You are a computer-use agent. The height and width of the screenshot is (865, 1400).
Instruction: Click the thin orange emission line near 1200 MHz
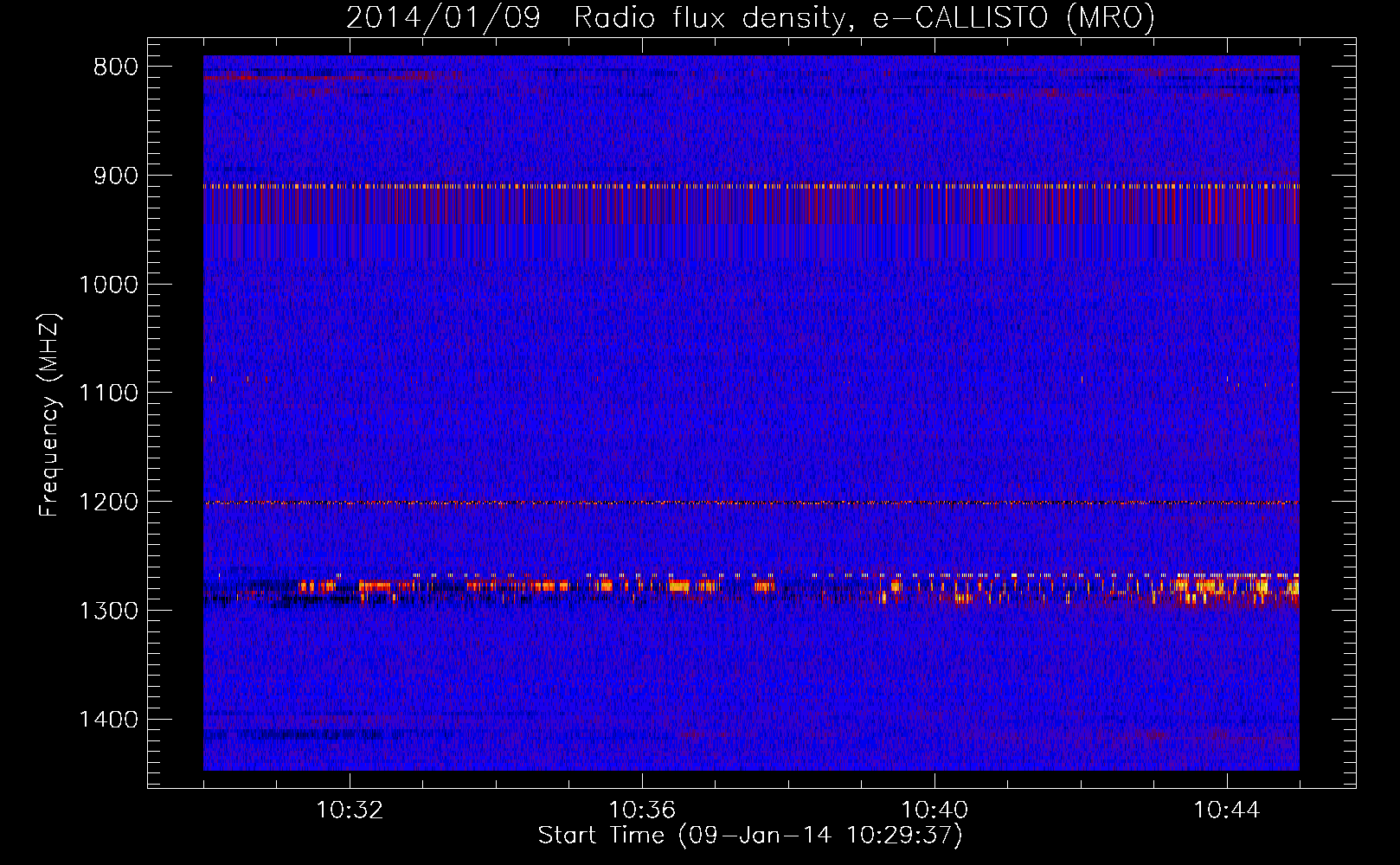pyautogui.click(x=751, y=503)
